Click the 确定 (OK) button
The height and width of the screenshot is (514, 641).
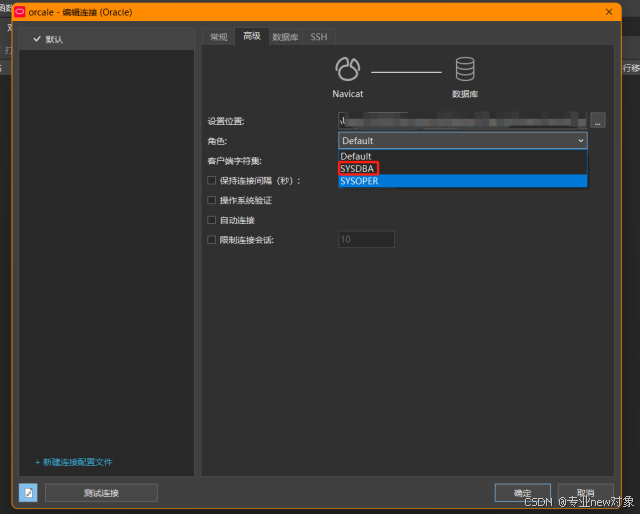[523, 493]
